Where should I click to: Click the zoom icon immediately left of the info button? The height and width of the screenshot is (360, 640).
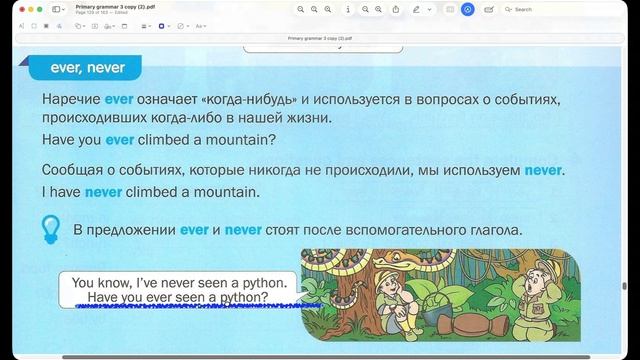(x=328, y=9)
